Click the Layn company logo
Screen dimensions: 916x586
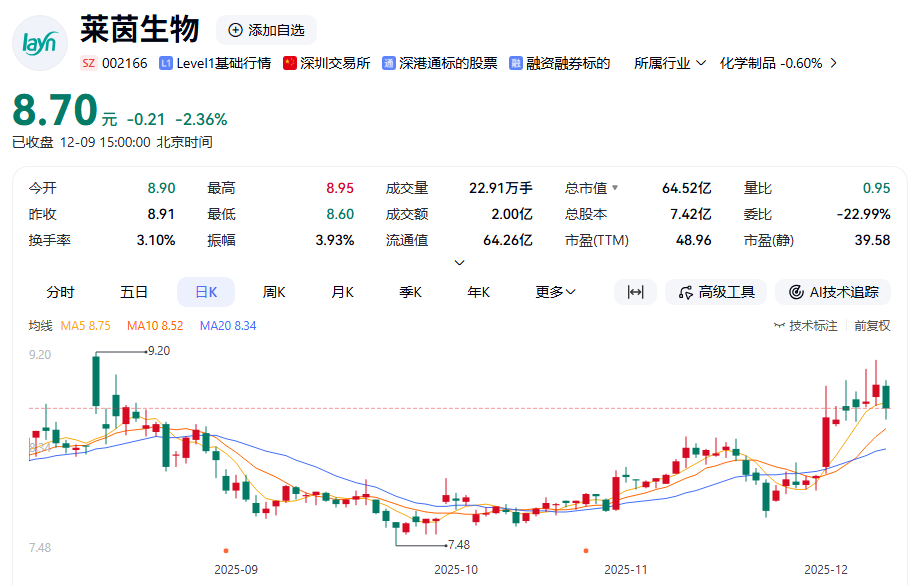39,43
